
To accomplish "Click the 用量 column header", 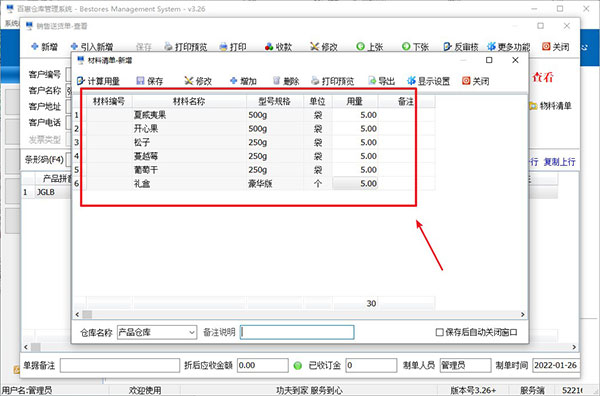I will point(355,101).
